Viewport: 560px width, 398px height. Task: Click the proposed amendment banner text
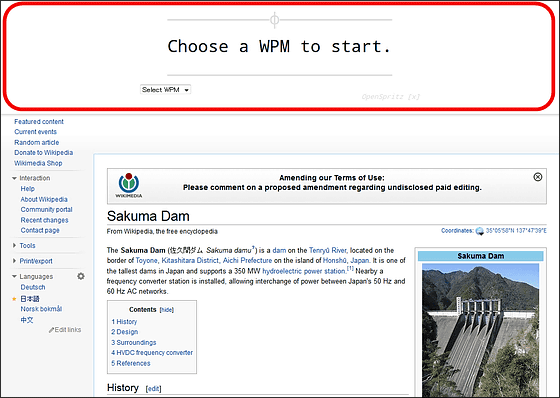(332, 188)
